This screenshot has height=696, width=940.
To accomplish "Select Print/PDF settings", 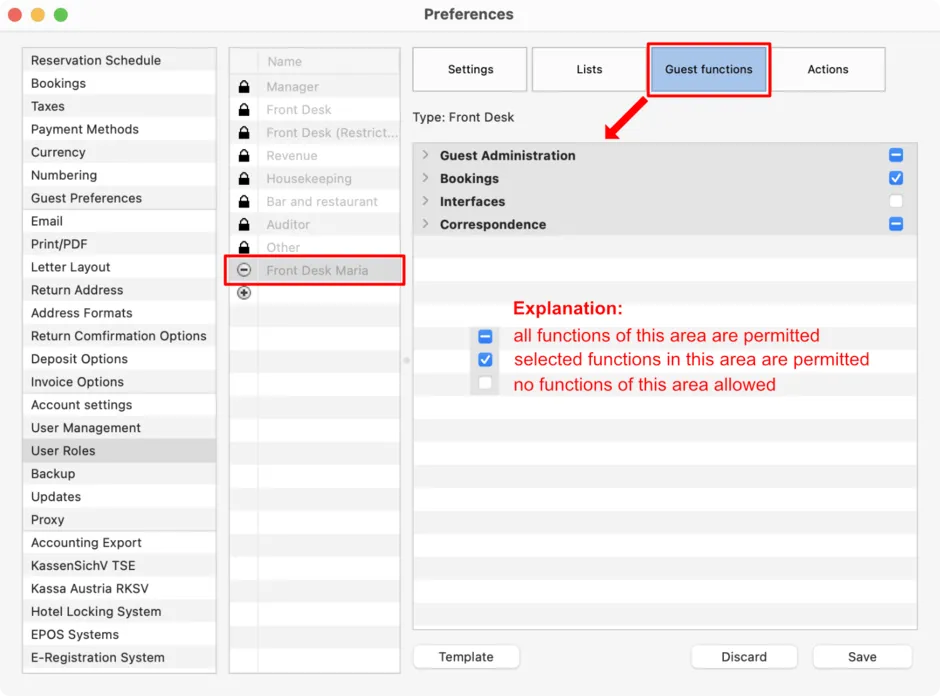I will (x=119, y=244).
